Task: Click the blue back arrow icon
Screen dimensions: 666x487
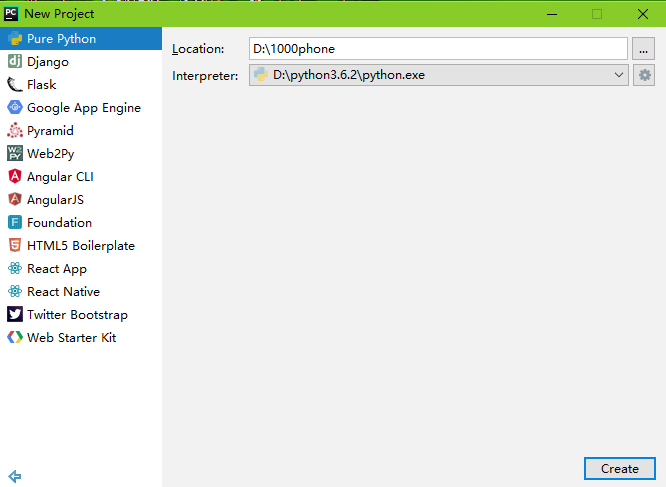Action: pos(14,476)
